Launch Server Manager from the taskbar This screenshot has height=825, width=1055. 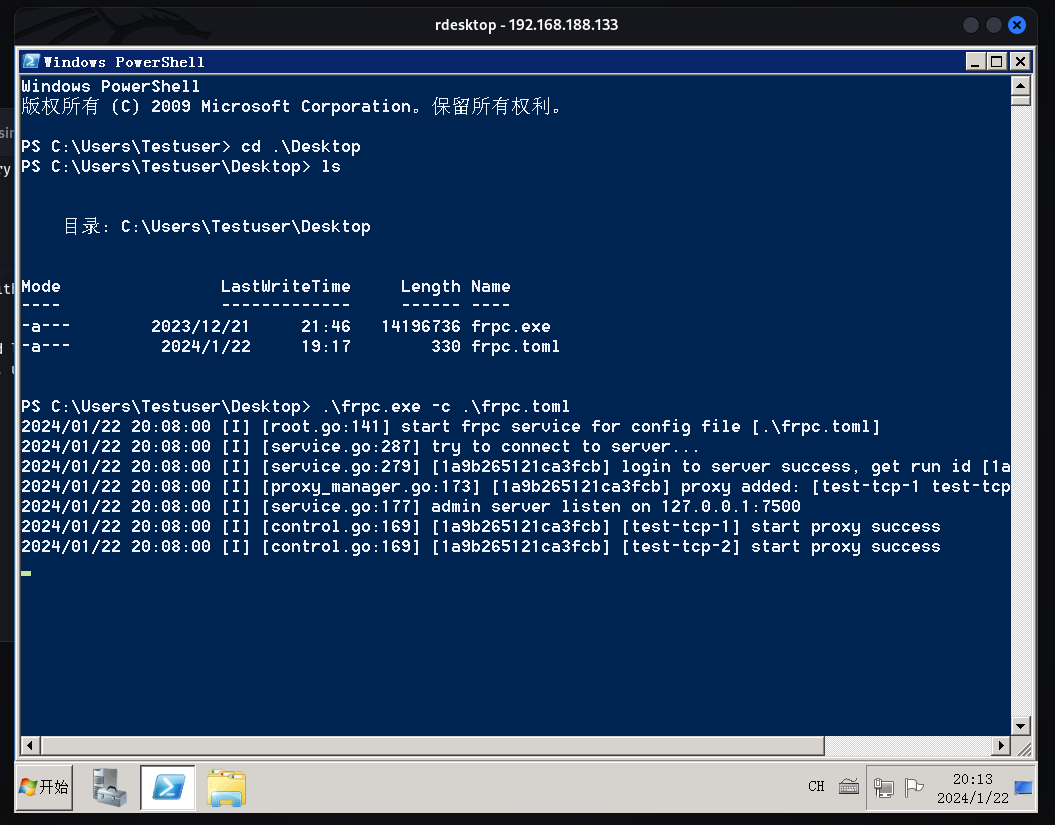pos(109,787)
